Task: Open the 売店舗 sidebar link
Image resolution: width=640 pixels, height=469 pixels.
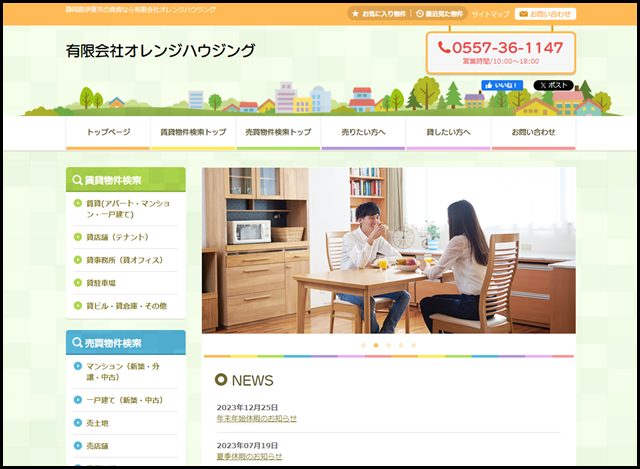Action: coord(97,446)
